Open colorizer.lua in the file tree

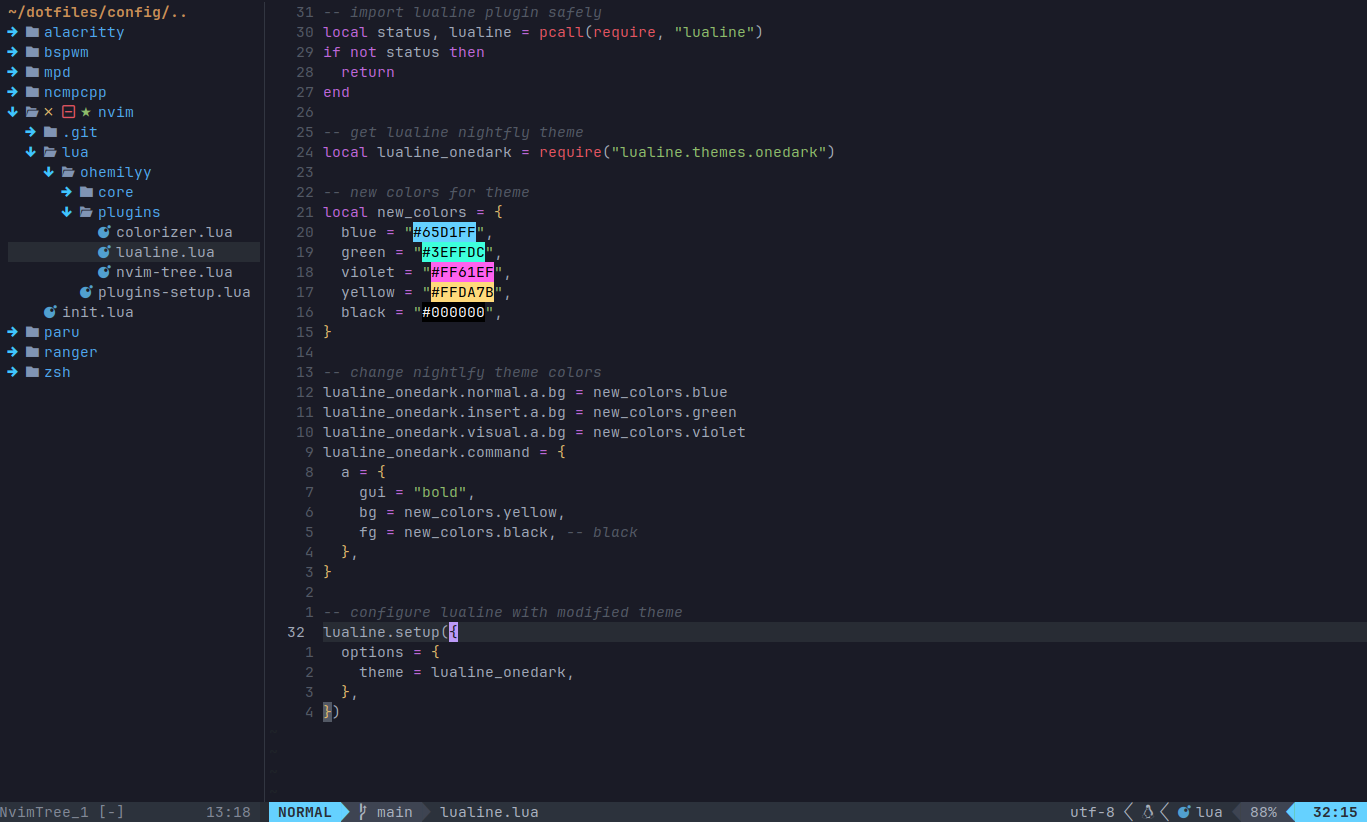click(174, 232)
